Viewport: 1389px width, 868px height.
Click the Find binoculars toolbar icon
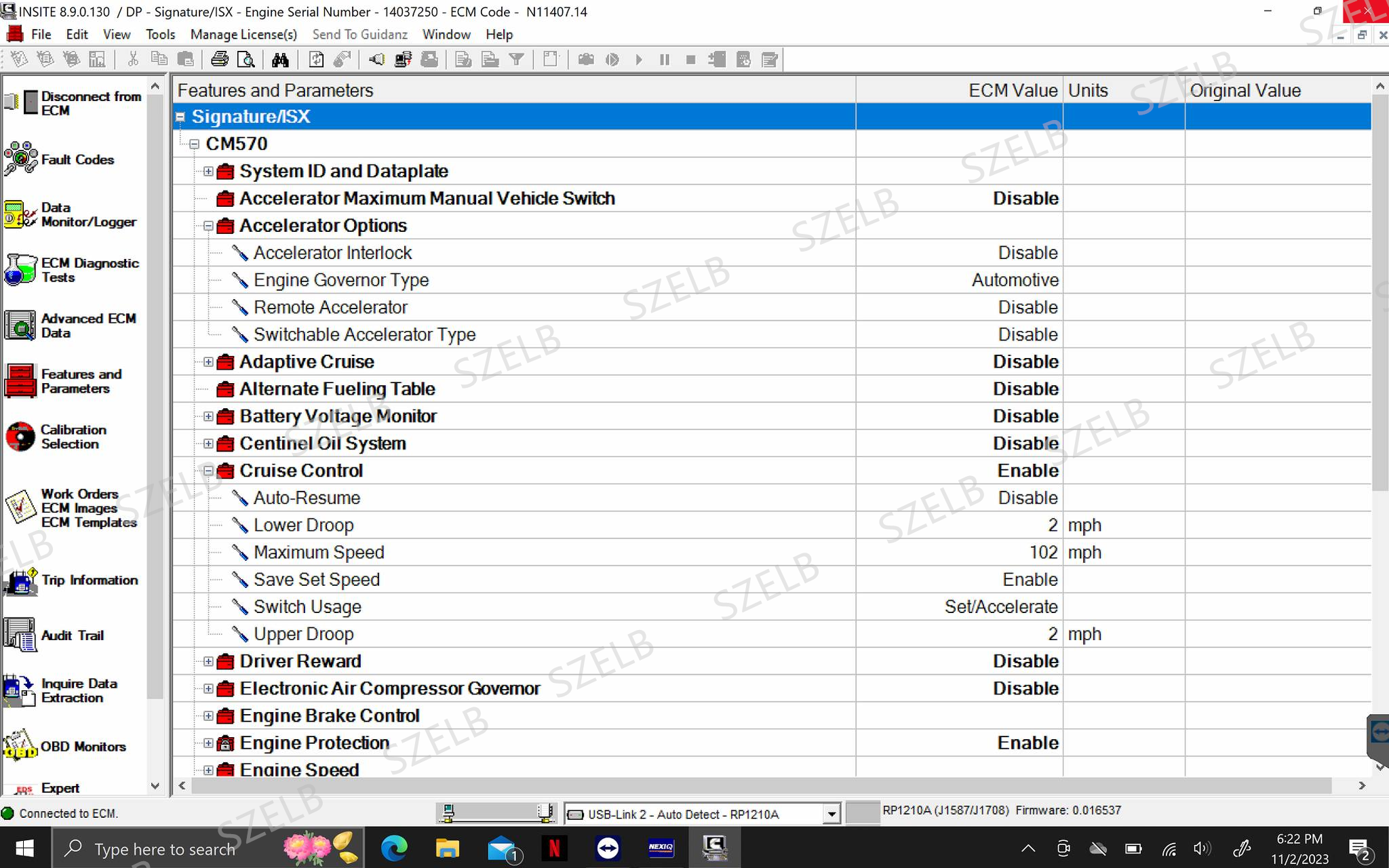click(280, 60)
